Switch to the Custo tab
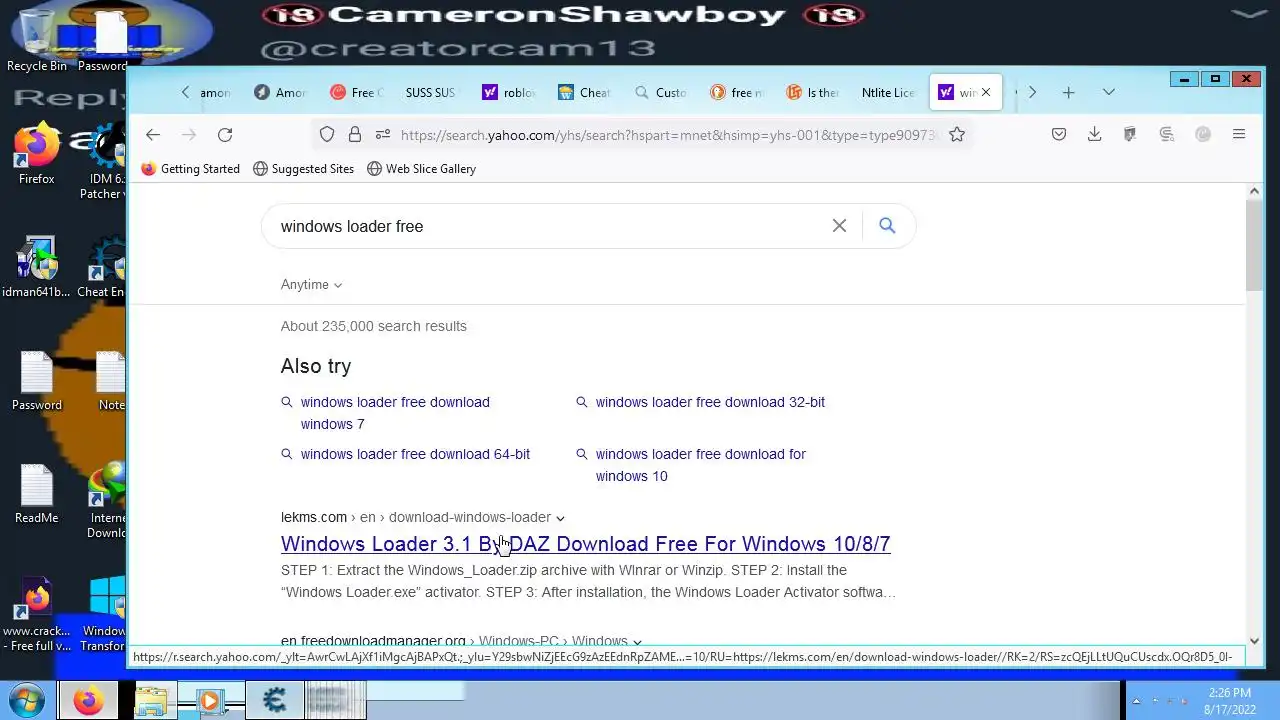Image resolution: width=1280 pixels, height=720 pixels. coord(661,93)
